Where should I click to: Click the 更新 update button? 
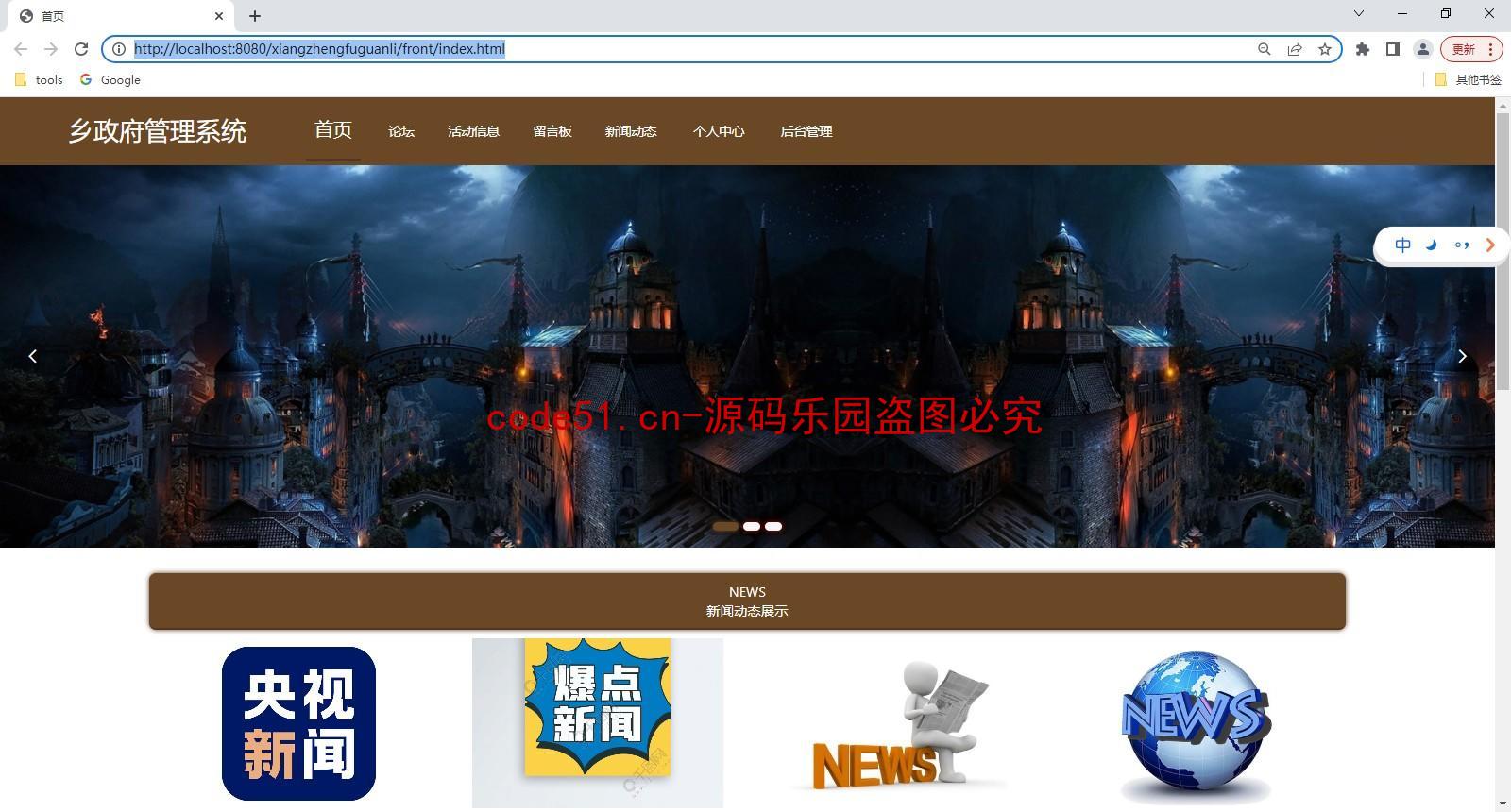1464,49
